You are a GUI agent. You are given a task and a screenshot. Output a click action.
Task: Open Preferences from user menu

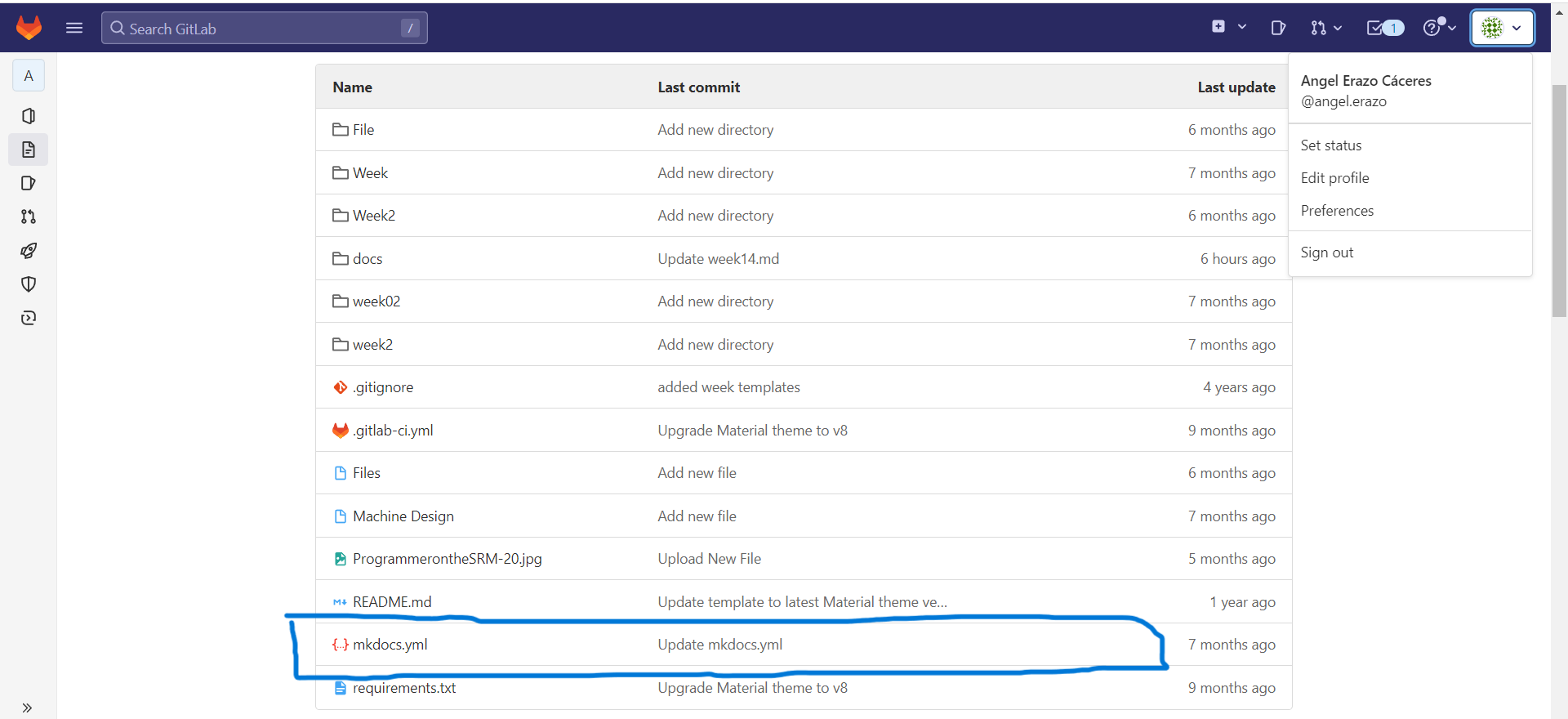[x=1337, y=211]
